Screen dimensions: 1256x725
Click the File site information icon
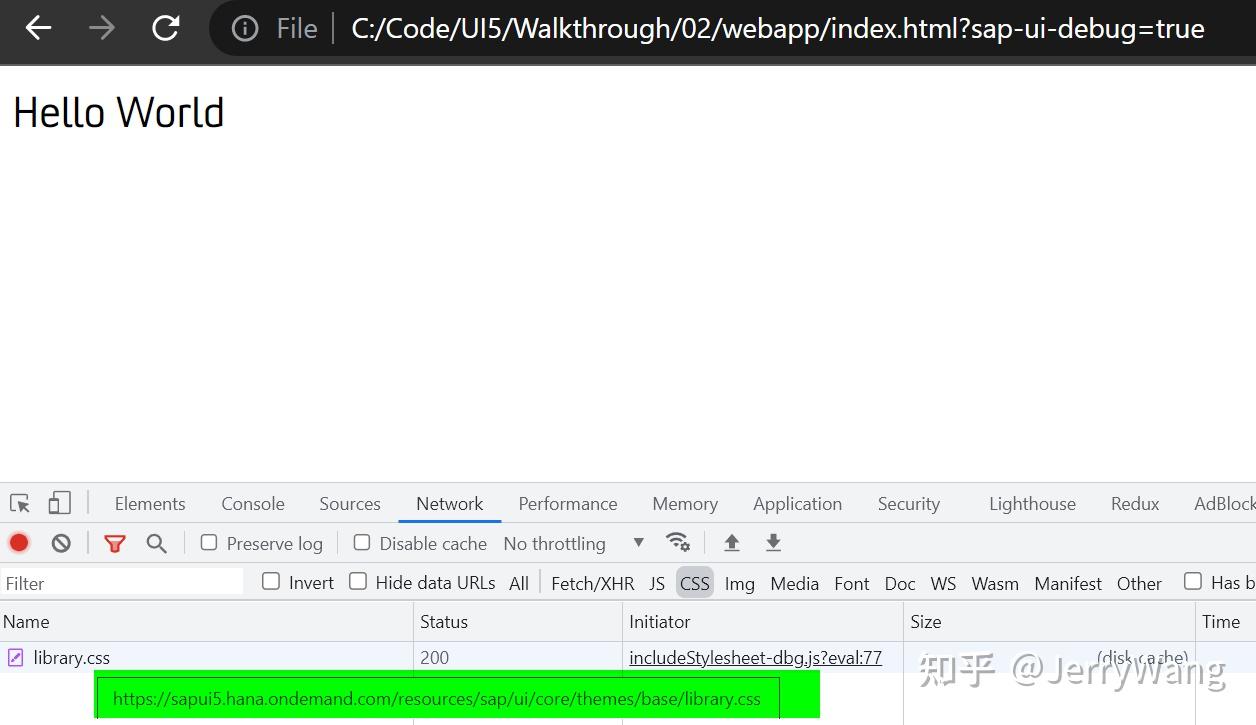point(245,28)
